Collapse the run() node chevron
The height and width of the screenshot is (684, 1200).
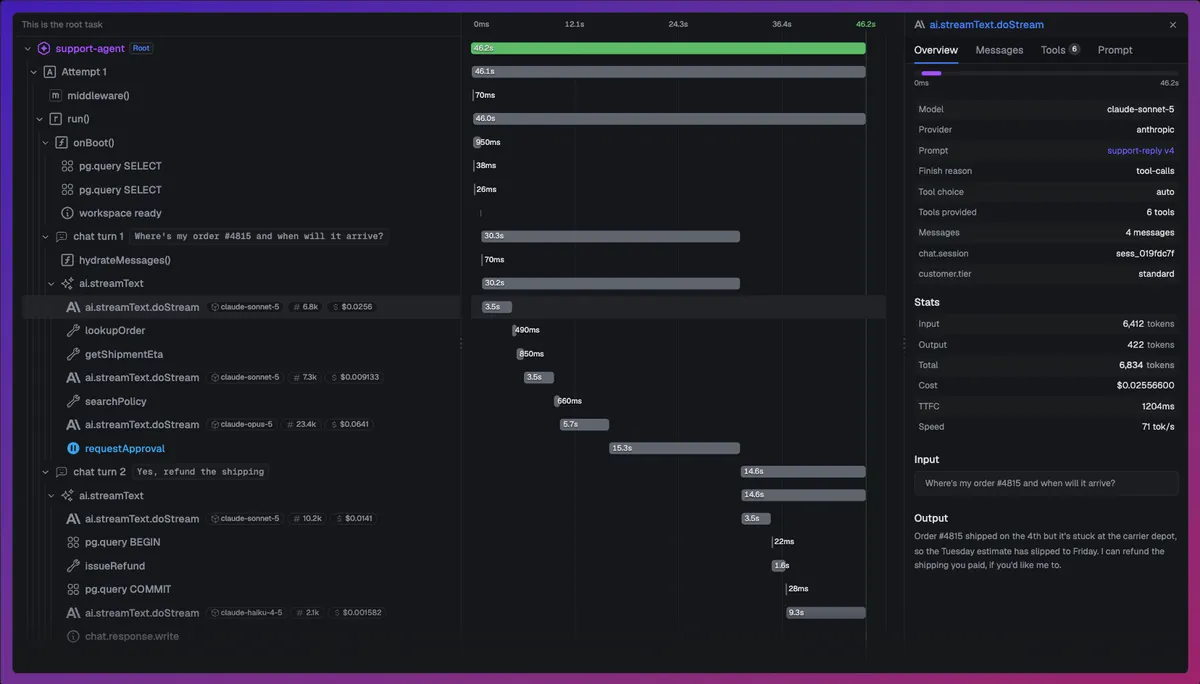40,119
